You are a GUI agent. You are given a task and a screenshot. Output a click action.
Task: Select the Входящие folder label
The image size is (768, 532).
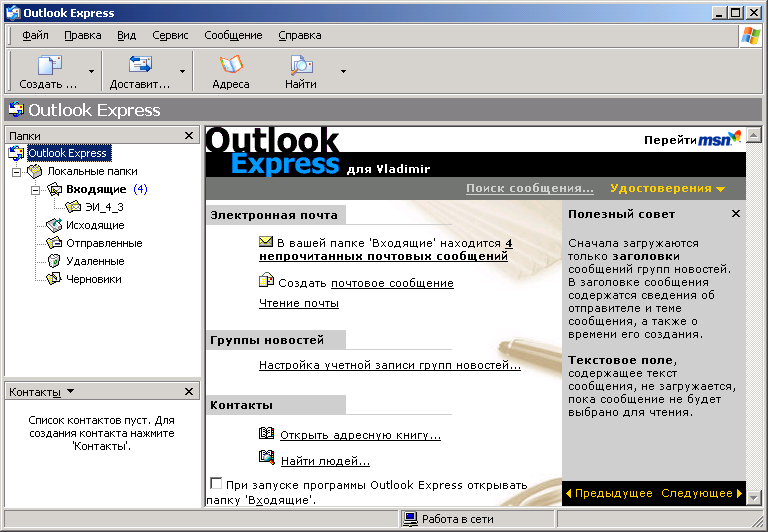pos(96,190)
